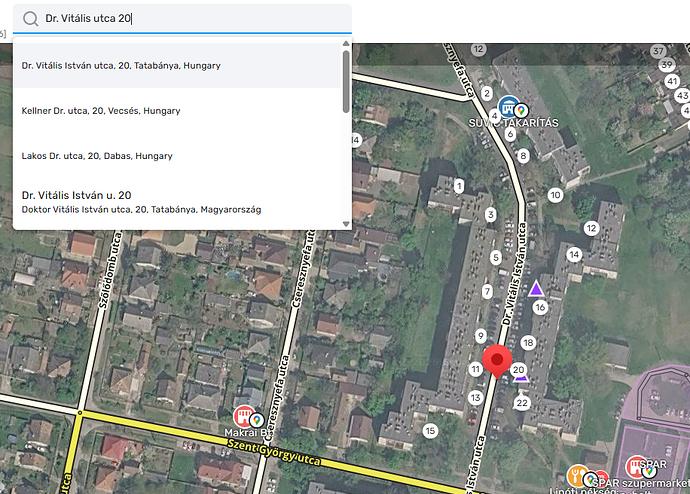Click house number 6 marker
690x494 pixels.
[x=510, y=134]
